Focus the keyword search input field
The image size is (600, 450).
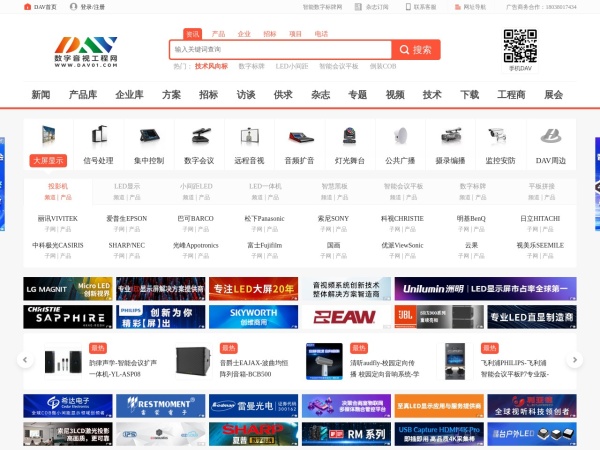(x=280, y=50)
